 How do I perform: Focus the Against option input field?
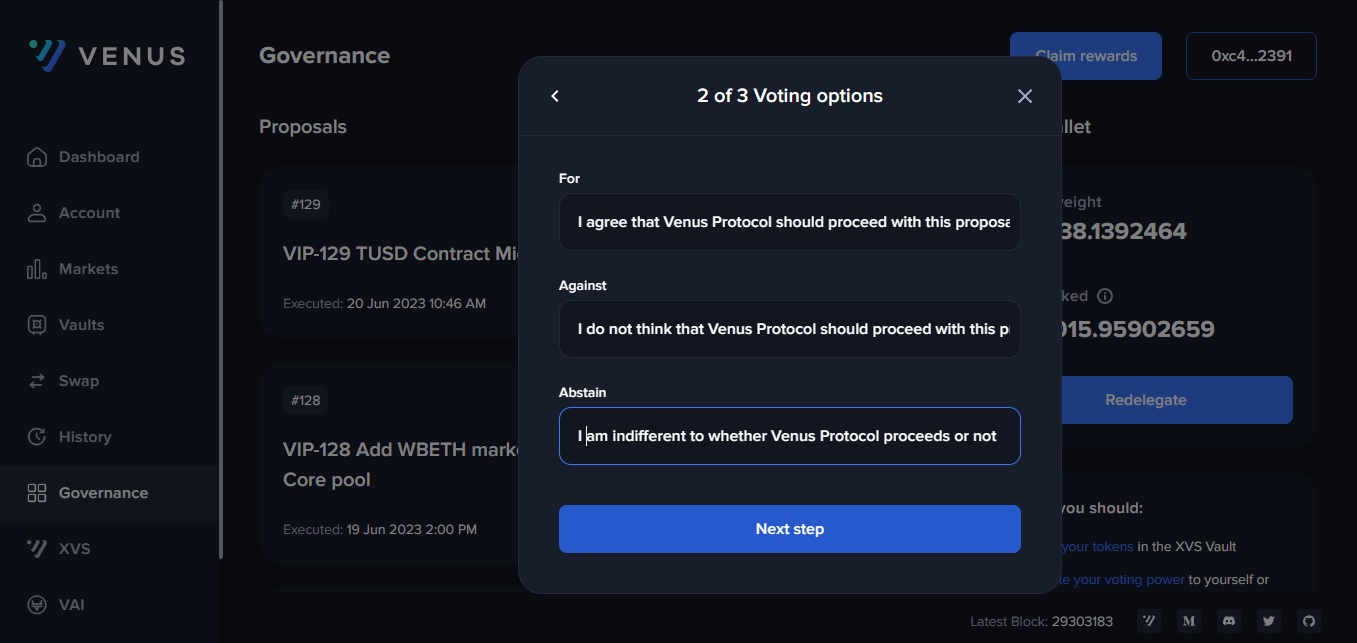[x=789, y=329]
